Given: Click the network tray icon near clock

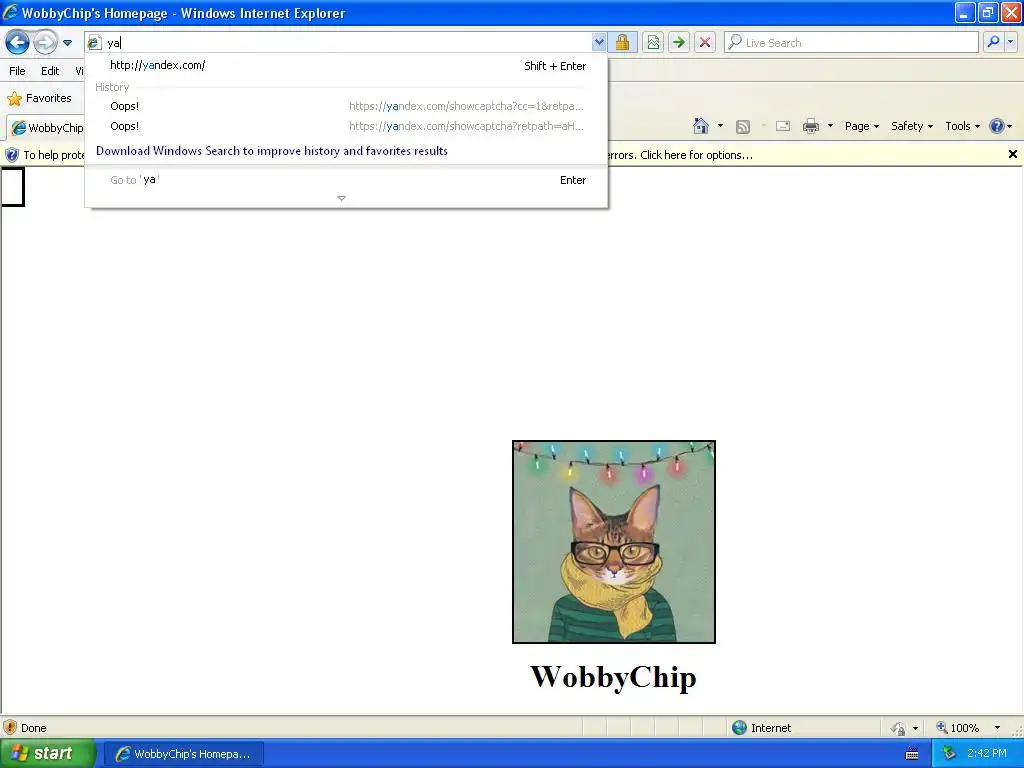Looking at the screenshot, I should (x=949, y=754).
